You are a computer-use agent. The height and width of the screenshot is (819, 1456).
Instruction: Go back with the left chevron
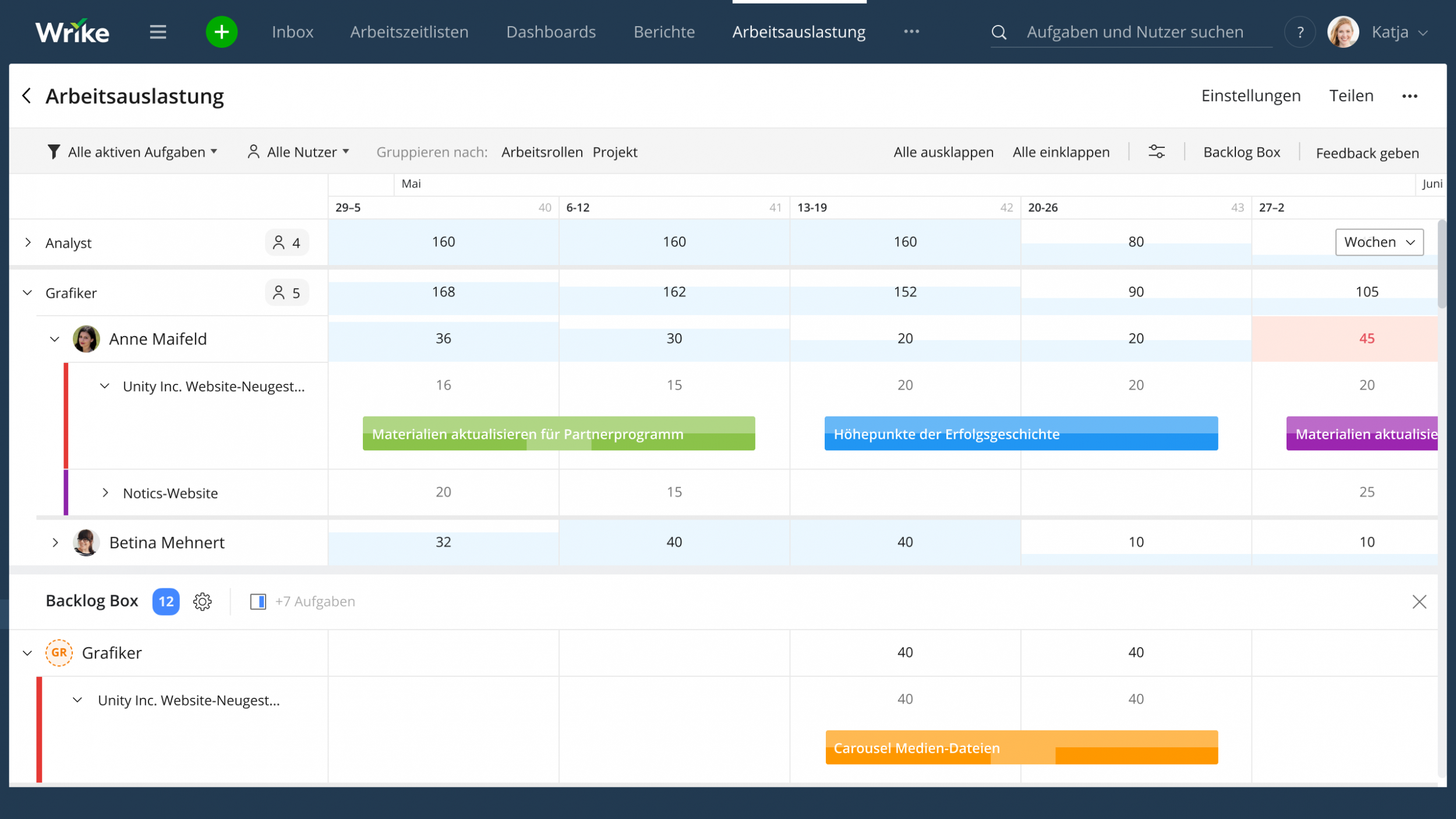click(26, 96)
